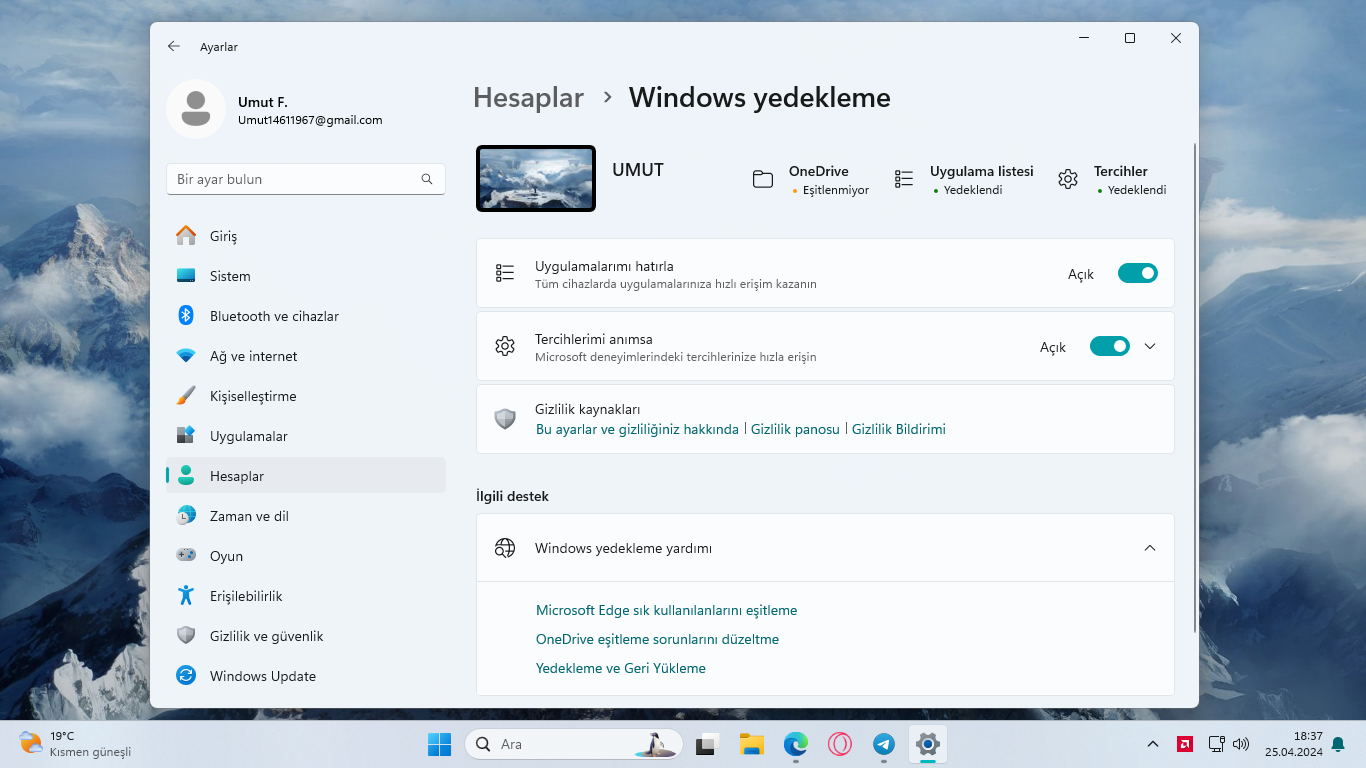
Task: Open Yedekleme ve Geri Yükleme link
Action: [621, 668]
